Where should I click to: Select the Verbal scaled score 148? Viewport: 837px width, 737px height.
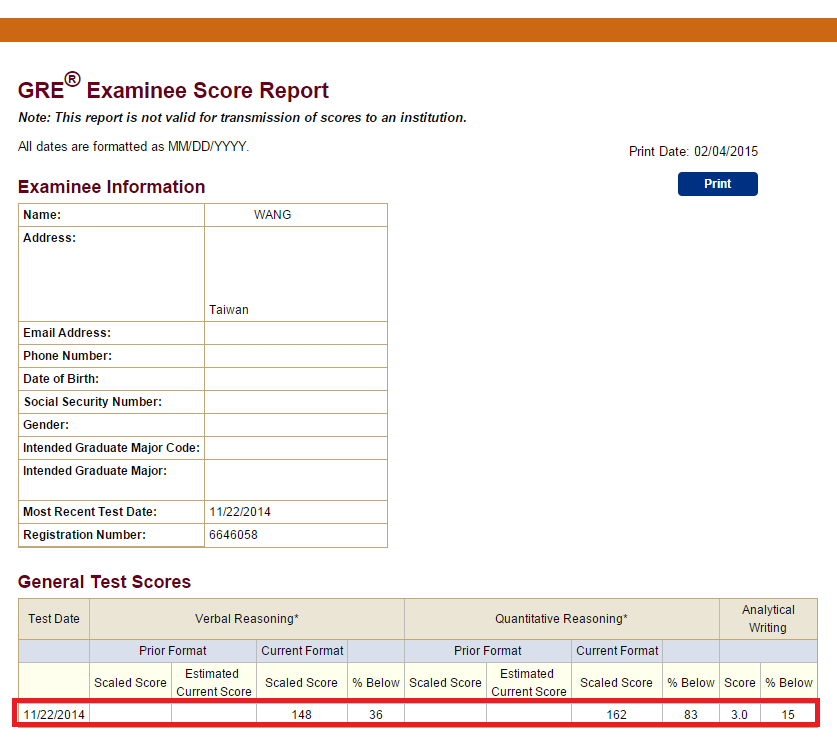click(x=302, y=715)
